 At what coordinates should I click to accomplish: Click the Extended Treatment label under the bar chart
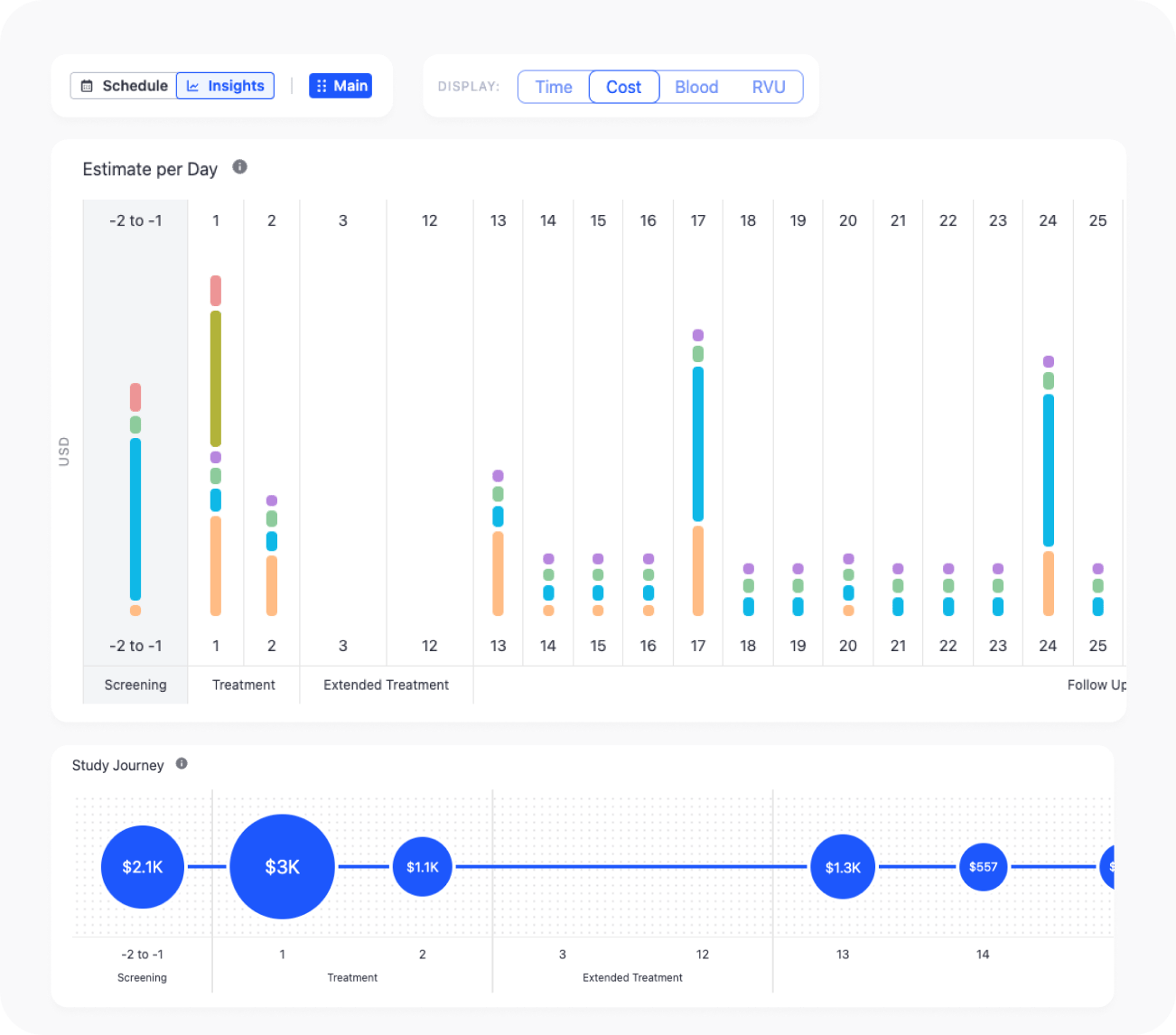[x=387, y=685]
